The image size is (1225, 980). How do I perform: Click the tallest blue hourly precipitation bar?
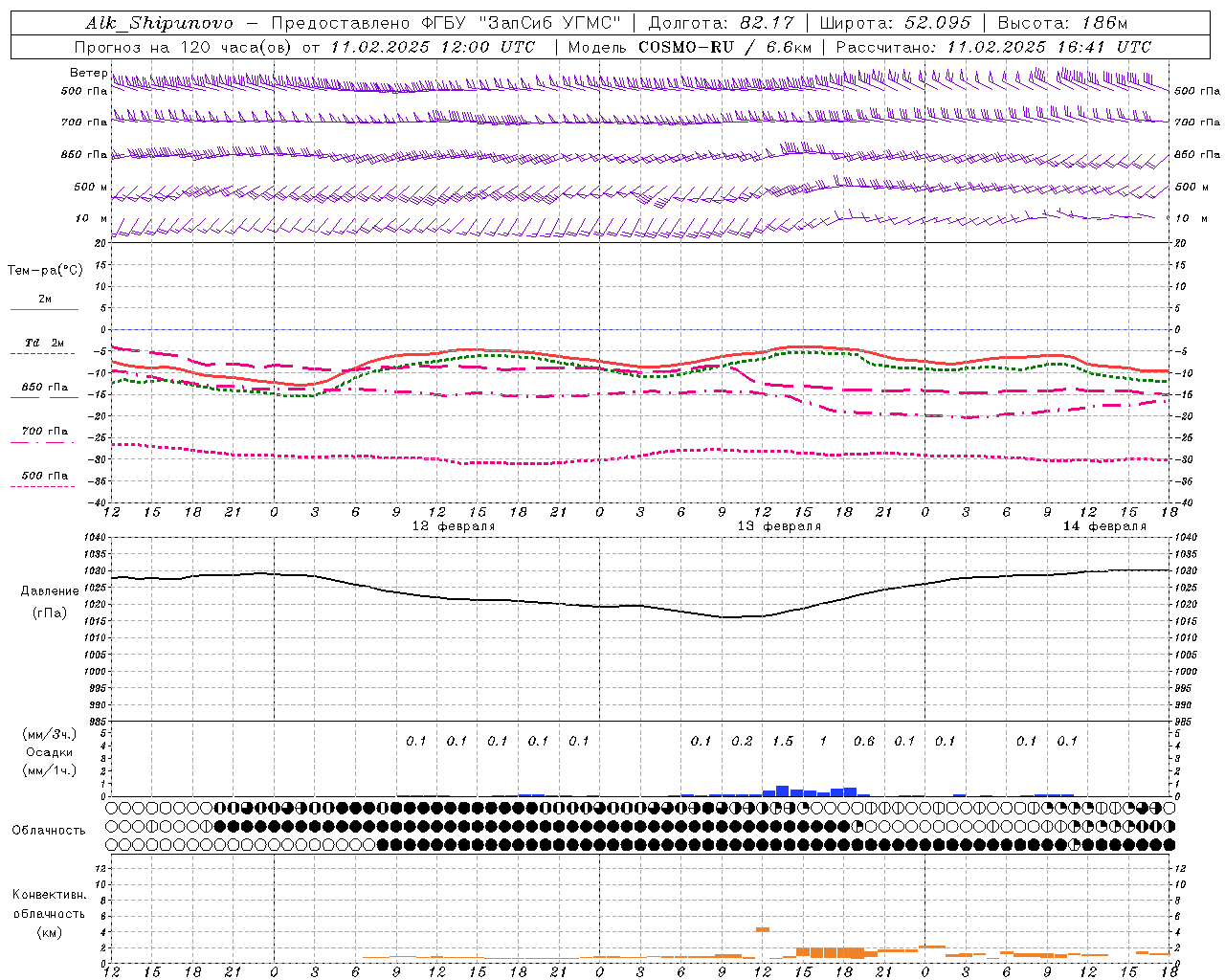[782, 791]
